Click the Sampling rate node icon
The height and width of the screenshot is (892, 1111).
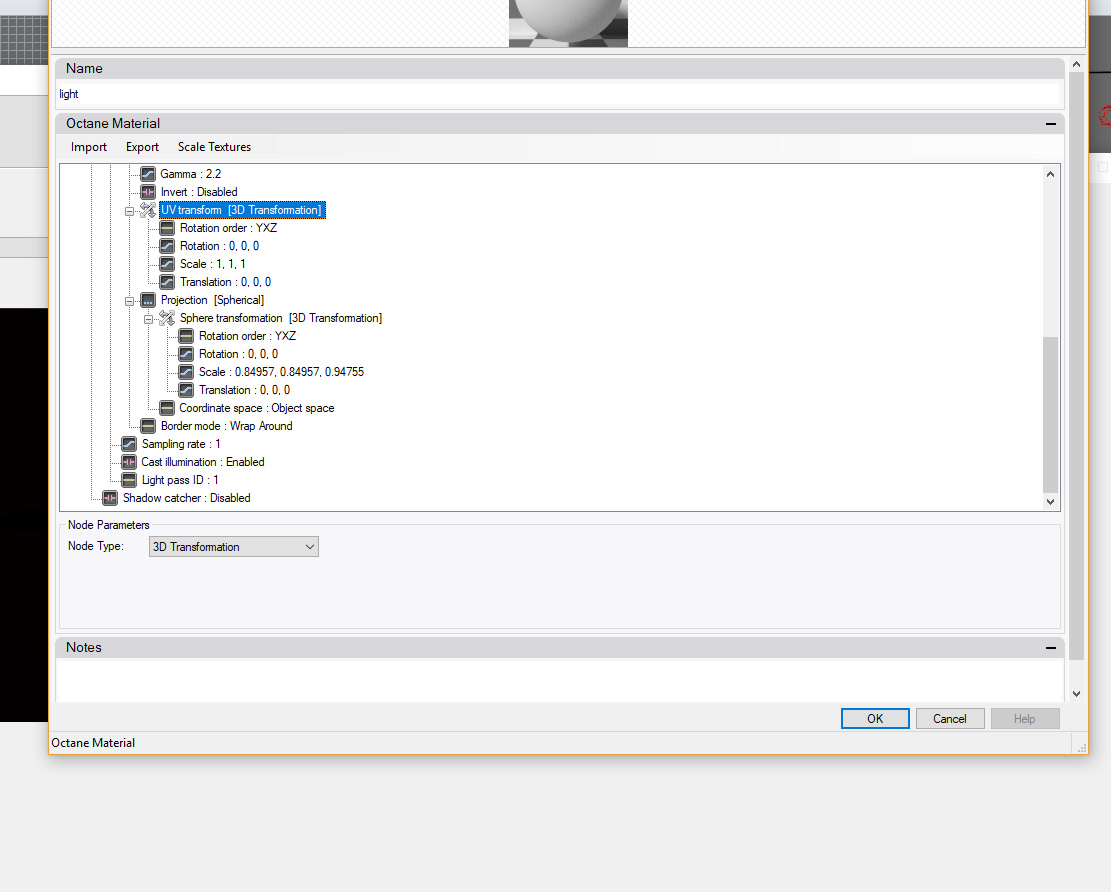(128, 444)
